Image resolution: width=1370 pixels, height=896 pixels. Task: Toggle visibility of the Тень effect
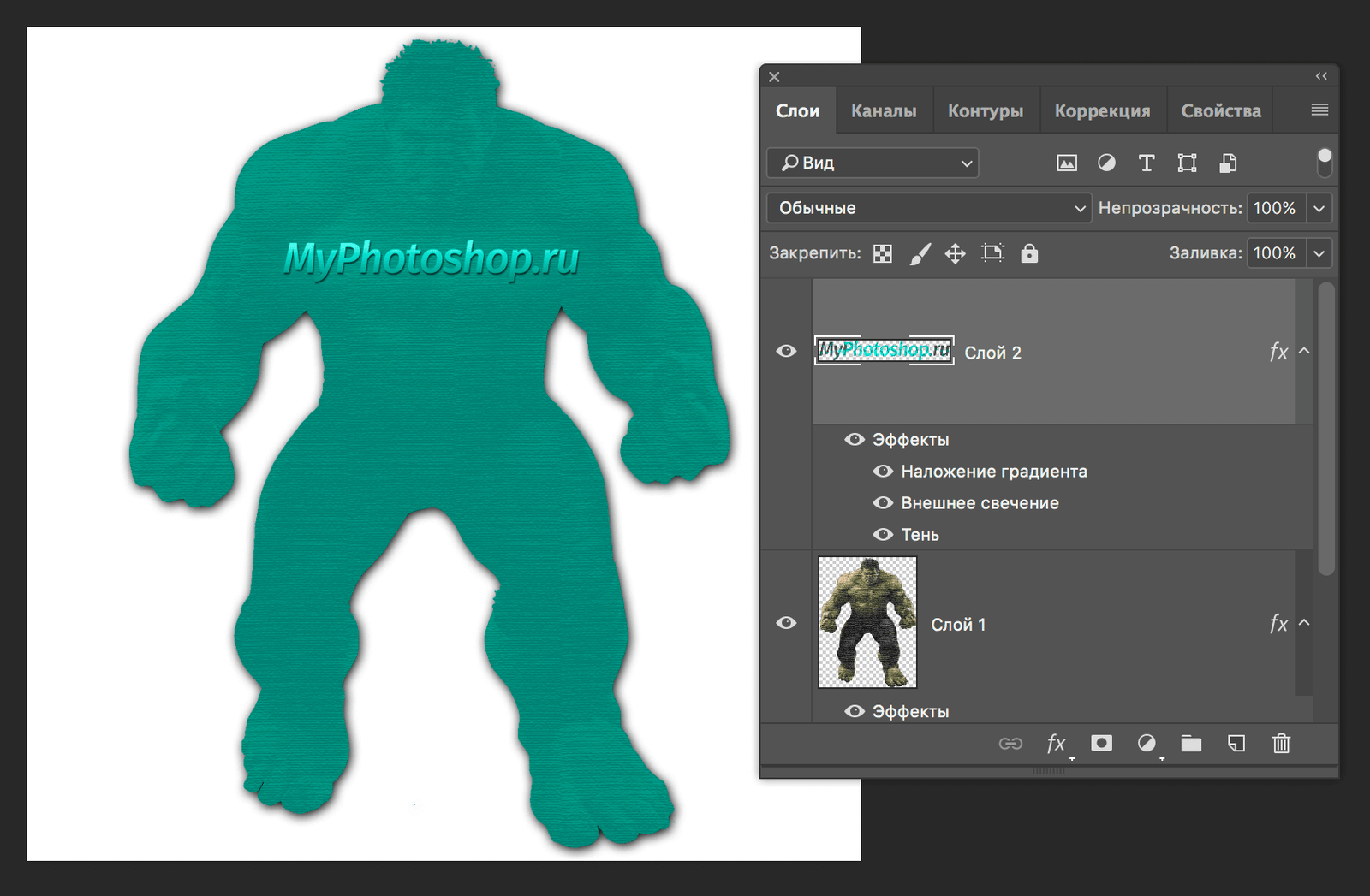click(883, 535)
